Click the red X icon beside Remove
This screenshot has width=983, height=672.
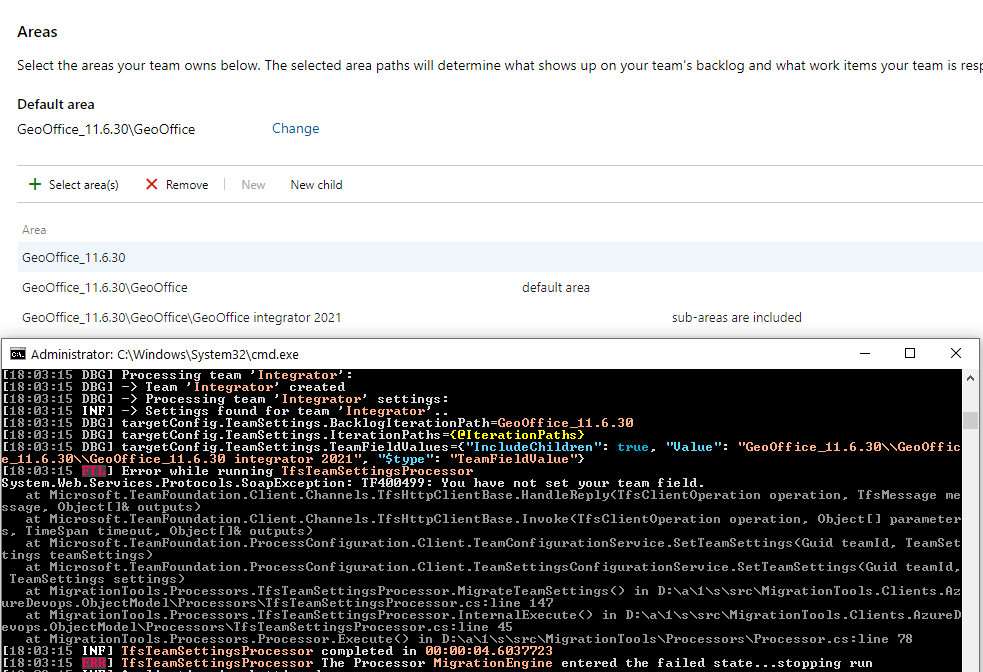pos(152,184)
